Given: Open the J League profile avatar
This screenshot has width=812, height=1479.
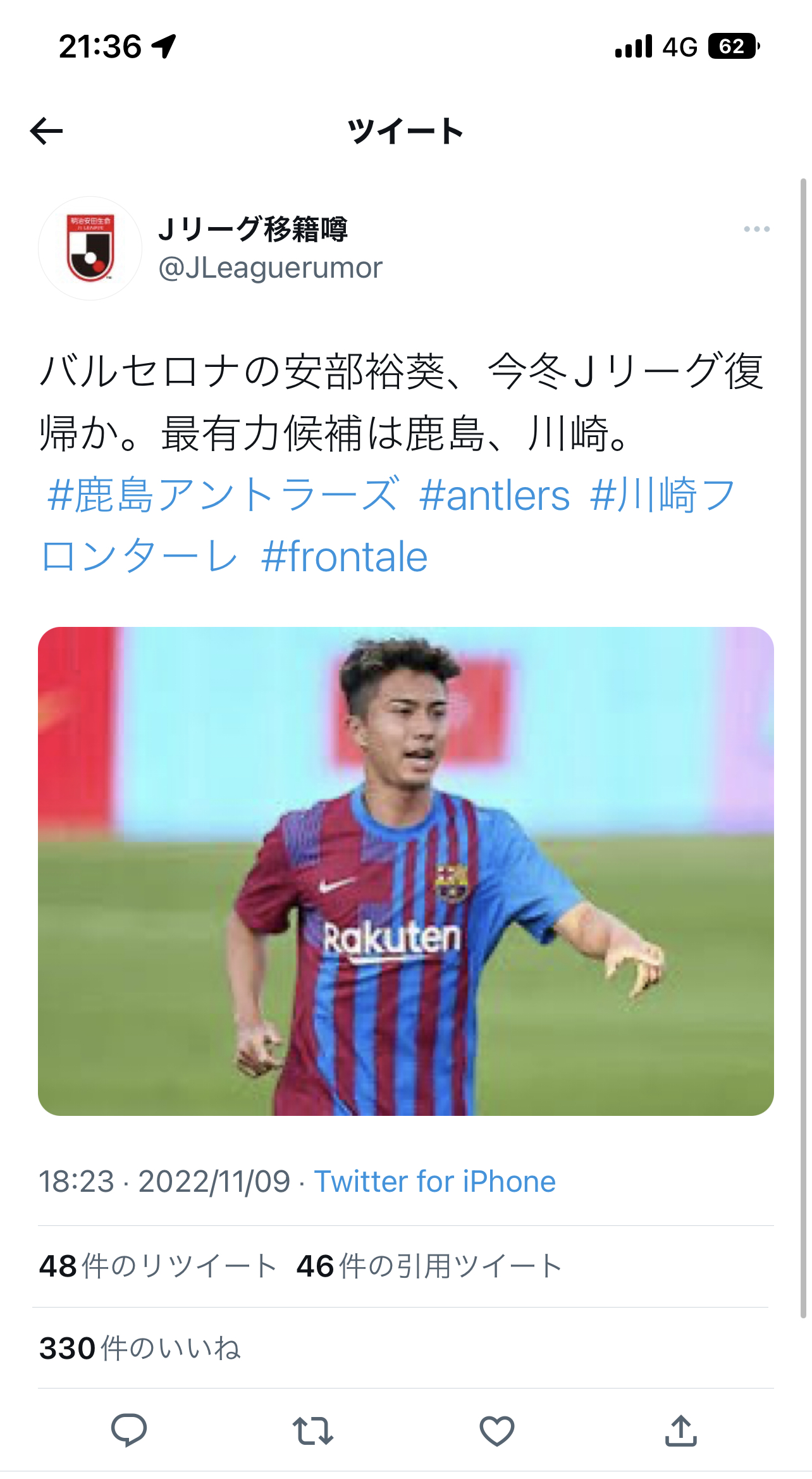Looking at the screenshot, I should click(90, 248).
